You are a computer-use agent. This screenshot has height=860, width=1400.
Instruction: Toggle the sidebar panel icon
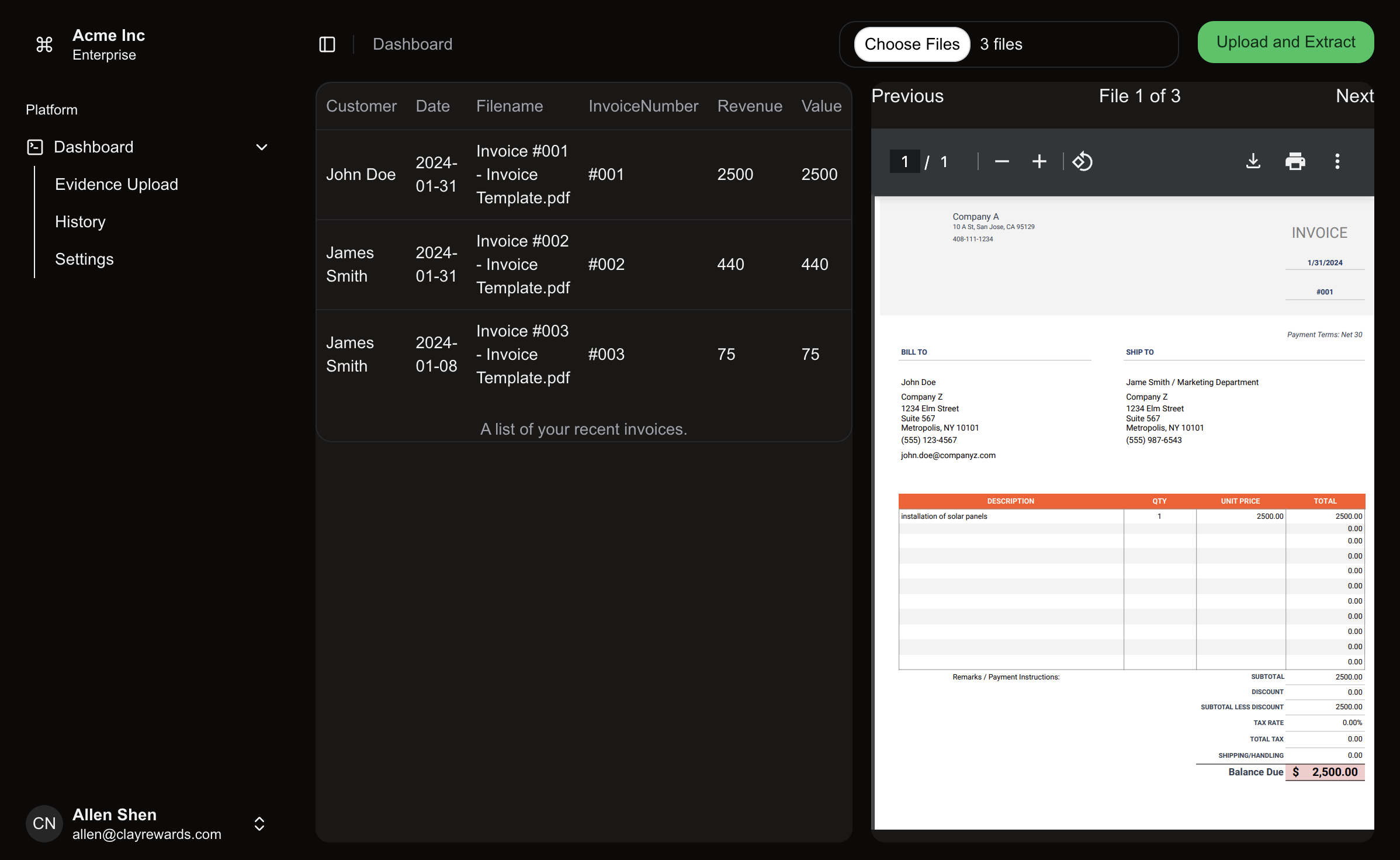coord(327,44)
